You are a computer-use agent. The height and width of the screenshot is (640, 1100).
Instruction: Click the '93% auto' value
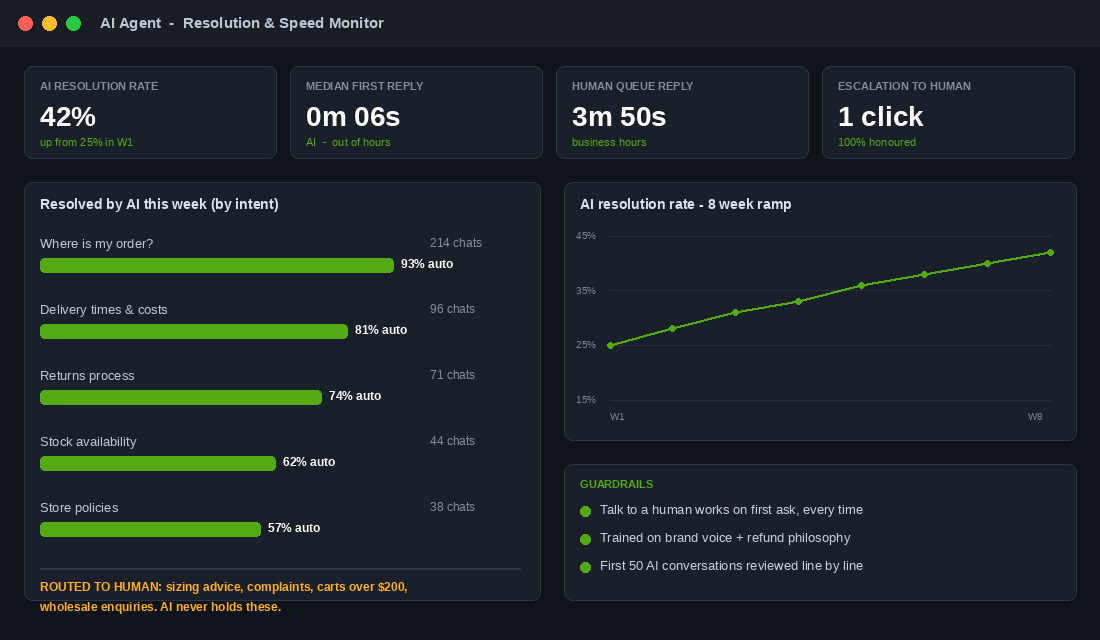(427, 264)
